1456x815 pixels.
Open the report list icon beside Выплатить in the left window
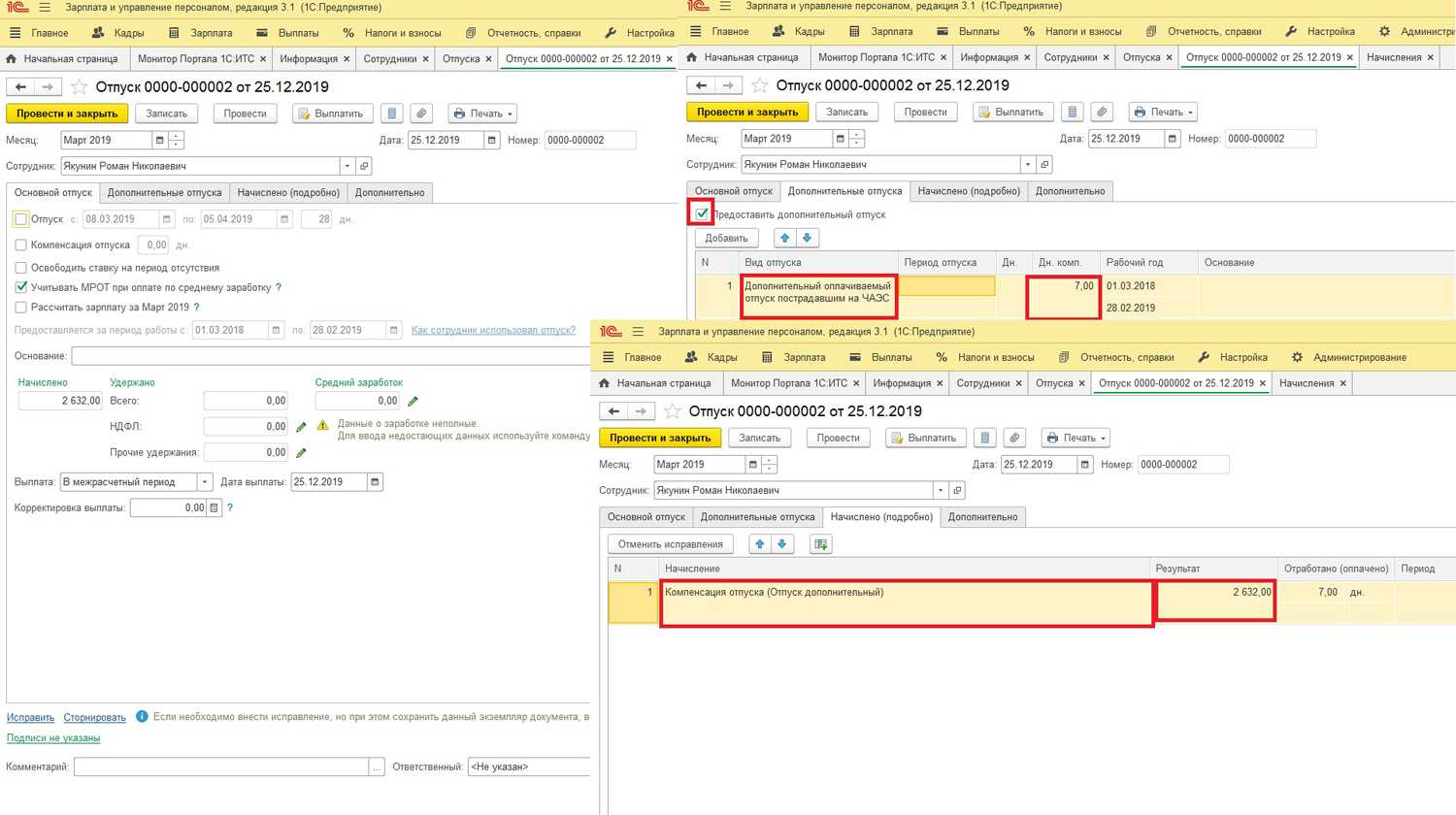click(x=392, y=114)
